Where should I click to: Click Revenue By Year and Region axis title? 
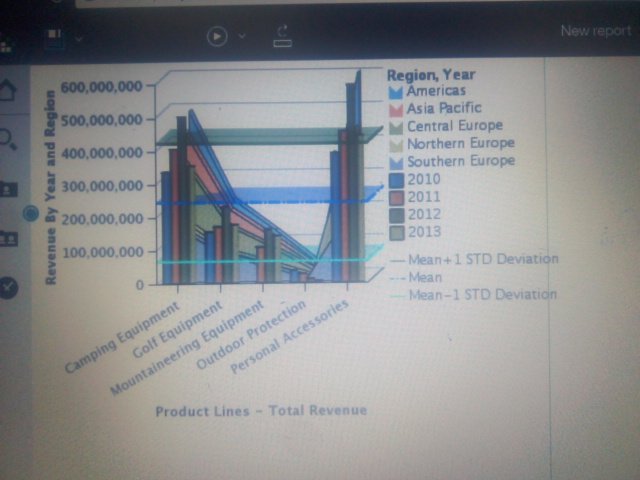50,188
